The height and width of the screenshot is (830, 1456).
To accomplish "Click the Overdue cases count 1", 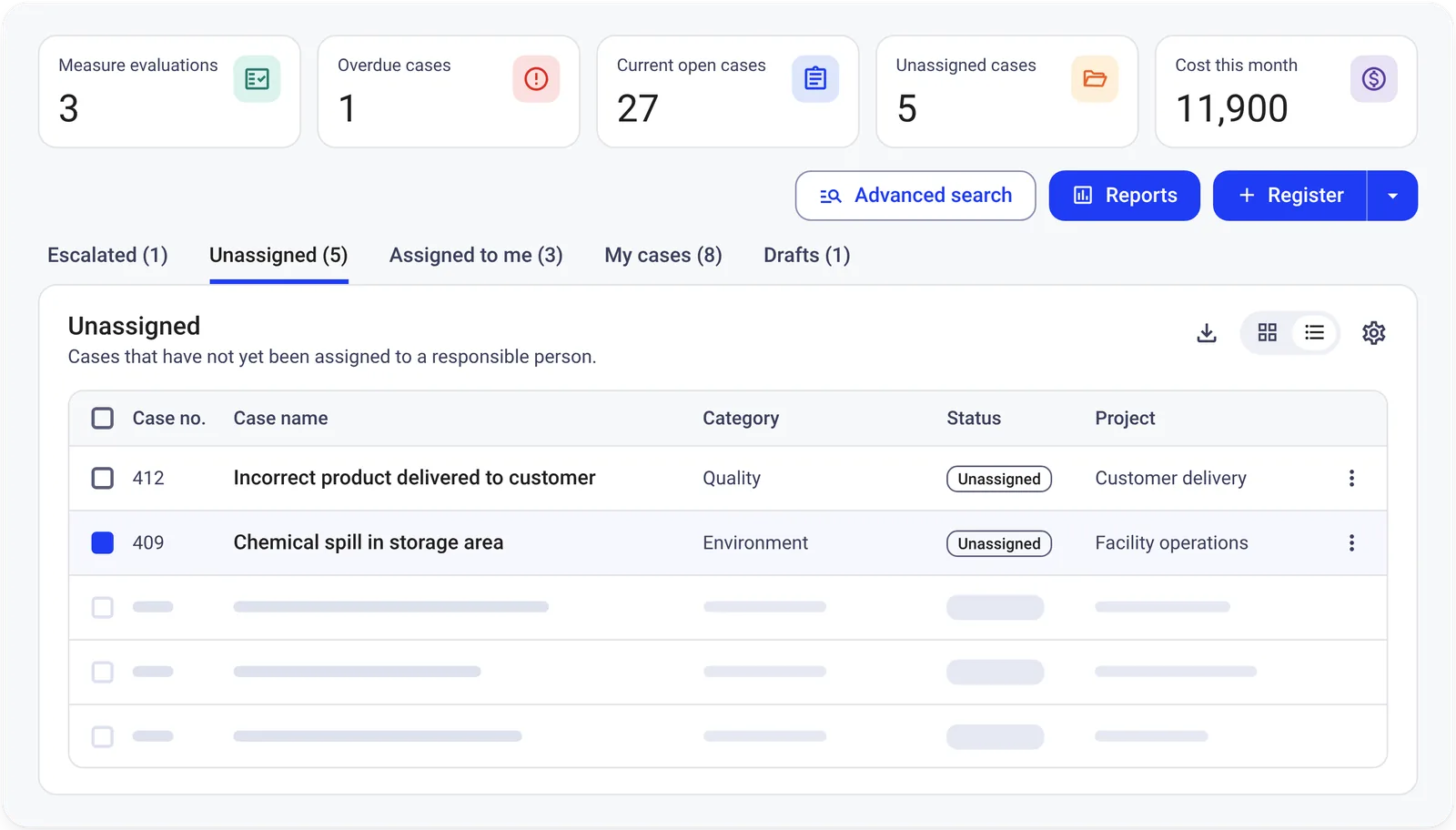I will (x=347, y=108).
